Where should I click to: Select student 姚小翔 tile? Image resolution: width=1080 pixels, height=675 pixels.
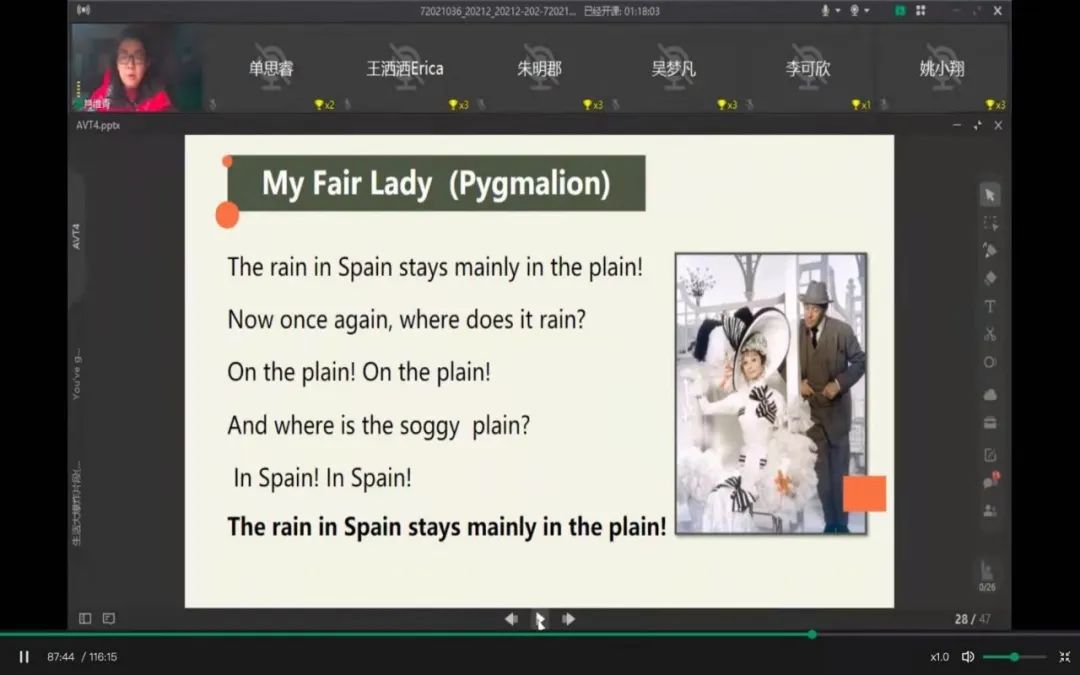942,68
